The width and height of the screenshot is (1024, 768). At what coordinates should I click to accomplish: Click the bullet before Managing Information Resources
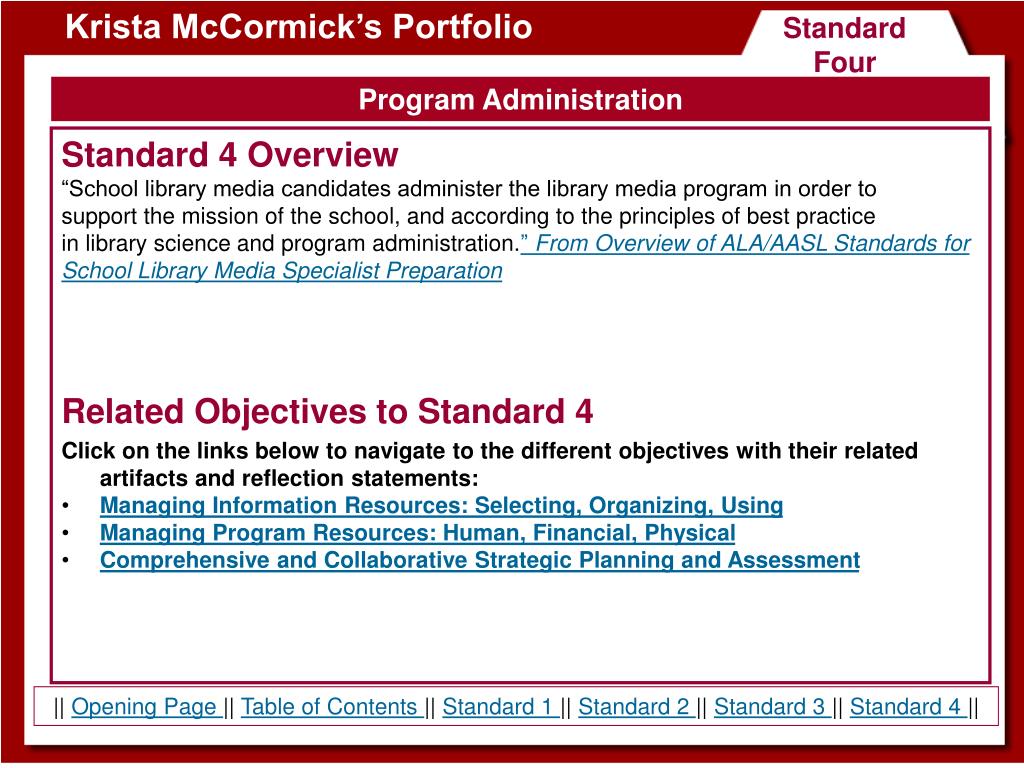65,506
